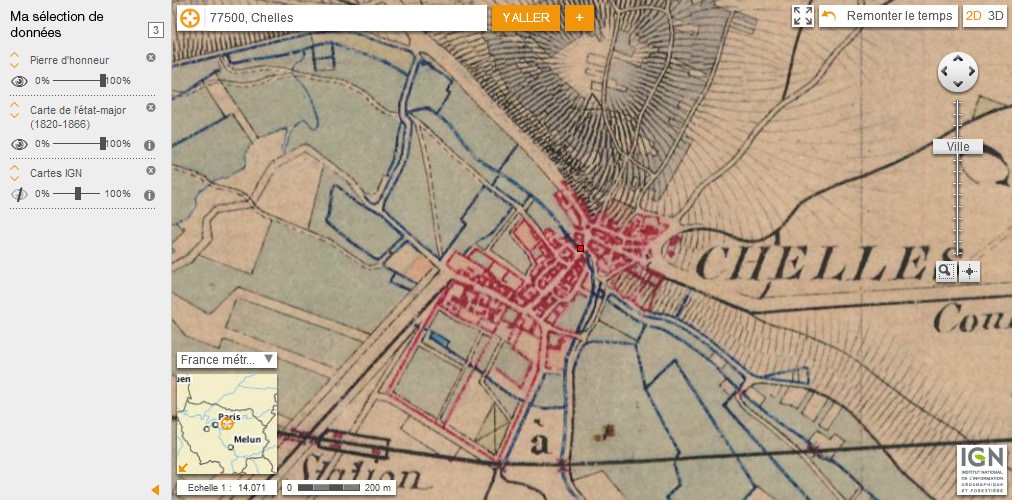Click the Y ALLER button

(525, 18)
